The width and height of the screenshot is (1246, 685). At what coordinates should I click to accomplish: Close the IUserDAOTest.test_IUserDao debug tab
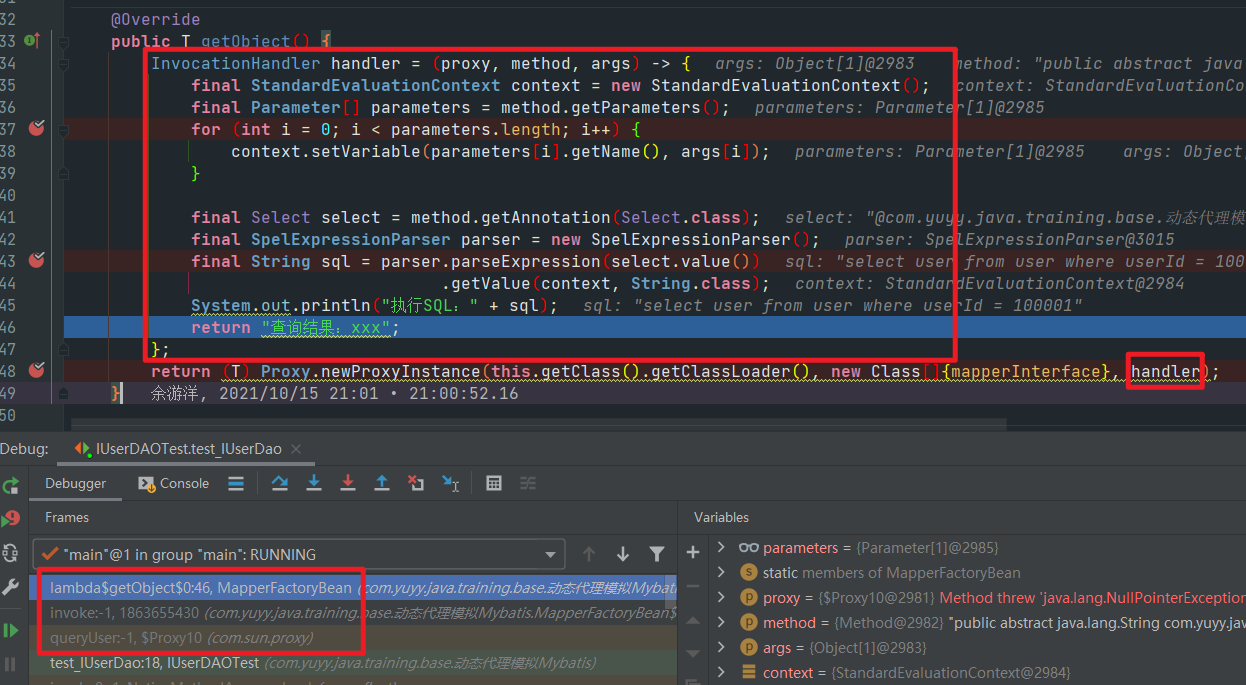tap(296, 450)
